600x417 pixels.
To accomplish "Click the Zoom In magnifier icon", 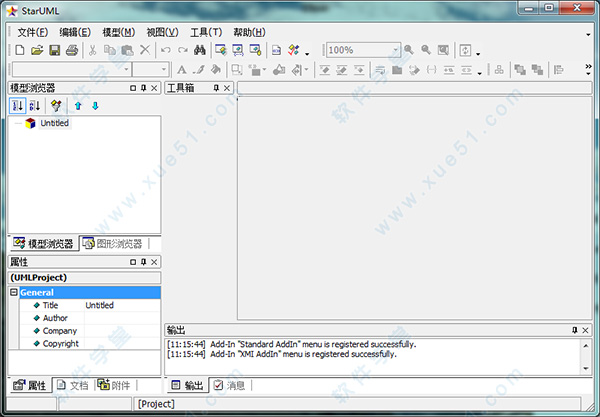I will point(409,50).
